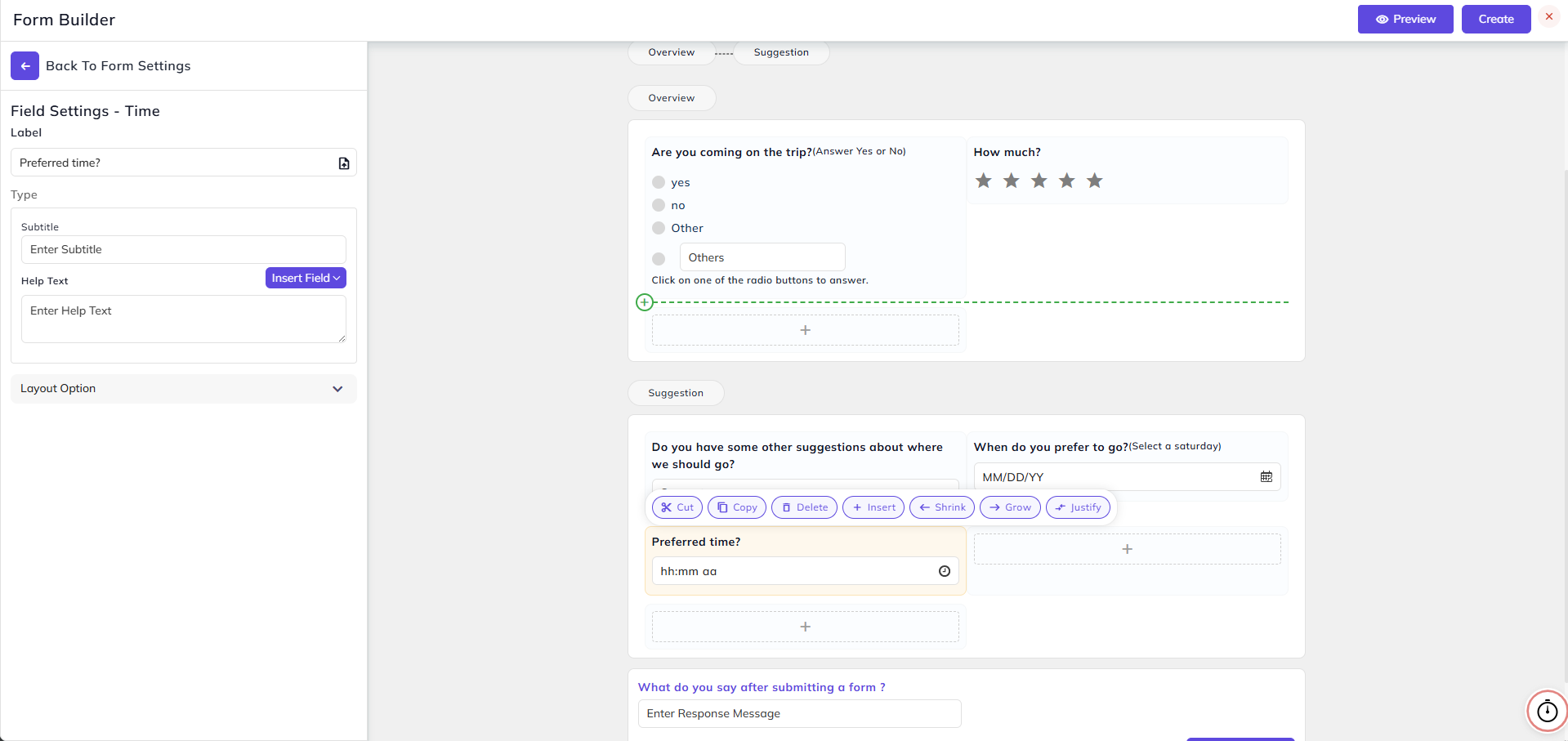
Task: Select the 'Other' radio button
Action: point(659,228)
